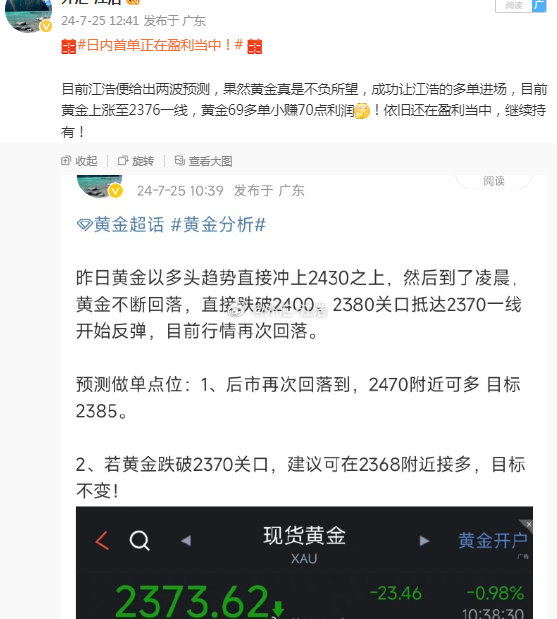Screen dimensions: 557x619
Task: Switch to the previous instrument with the left triangle
Action: pyautogui.click(x=186, y=540)
